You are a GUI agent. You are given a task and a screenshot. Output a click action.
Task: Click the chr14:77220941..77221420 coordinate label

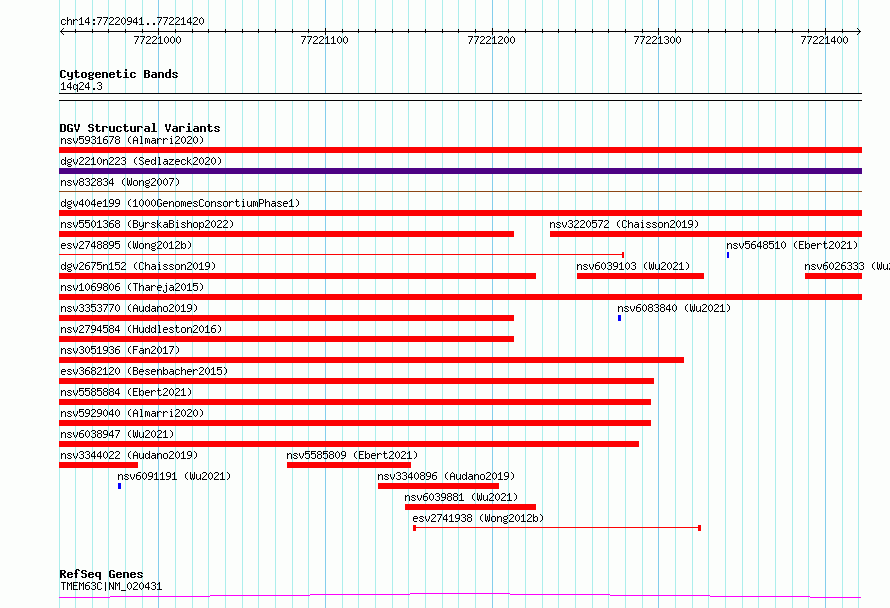click(132, 21)
